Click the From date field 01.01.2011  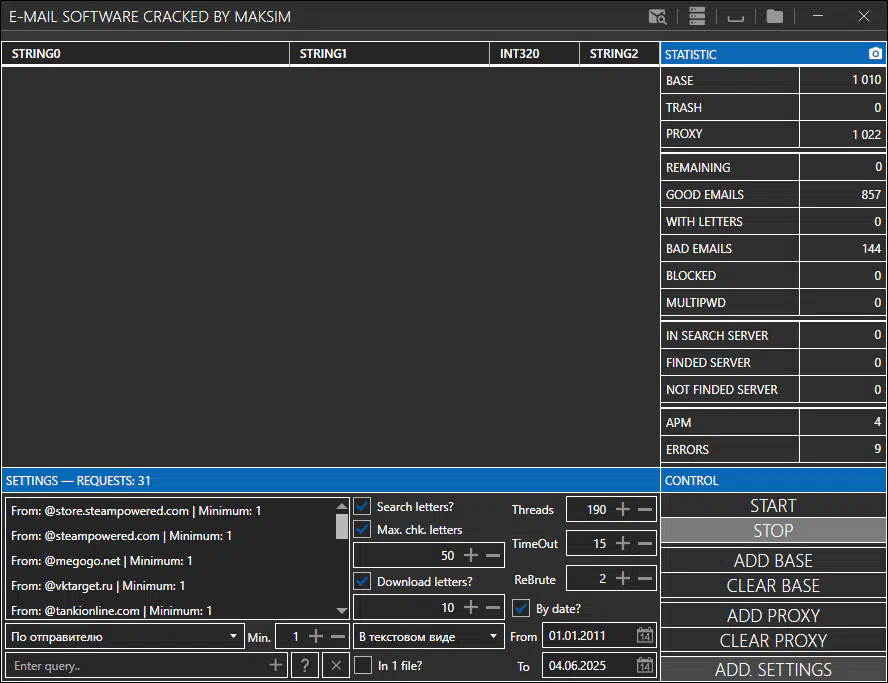(599, 635)
